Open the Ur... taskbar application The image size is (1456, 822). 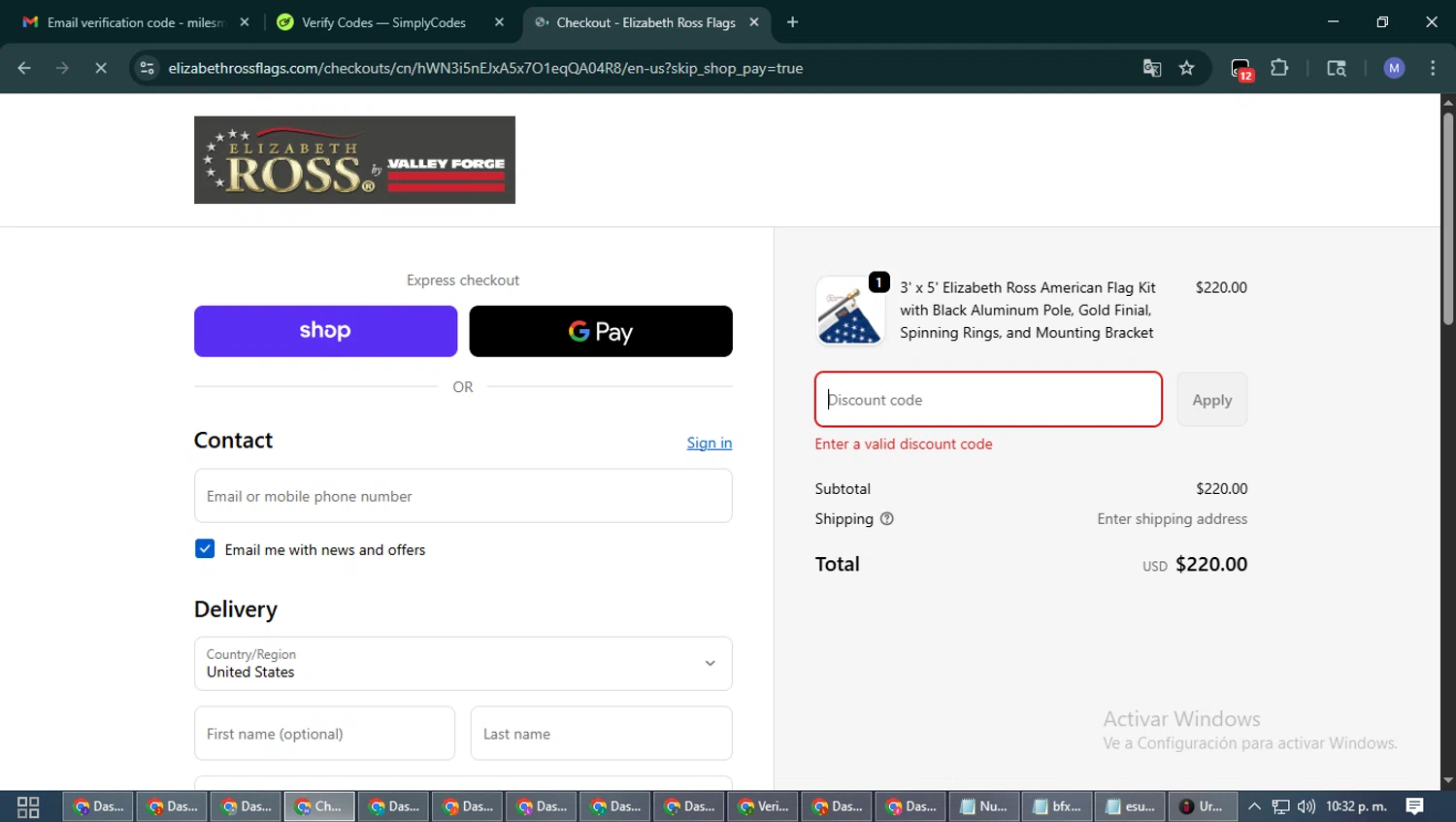tap(1203, 806)
